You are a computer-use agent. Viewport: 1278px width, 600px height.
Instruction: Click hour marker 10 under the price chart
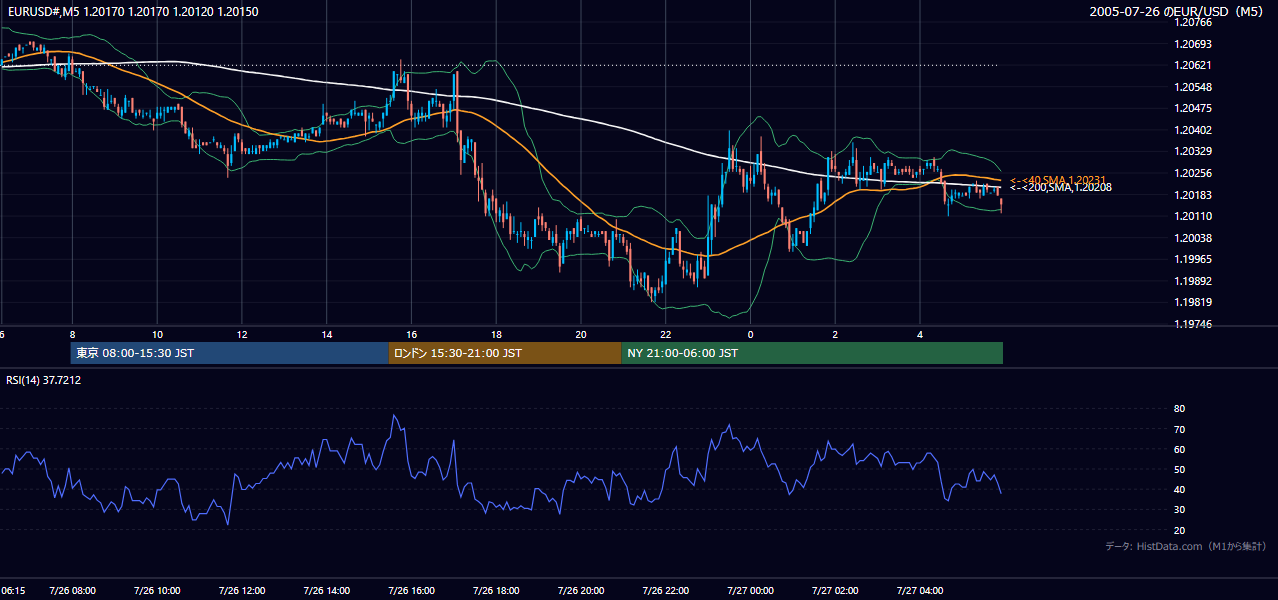(x=157, y=334)
